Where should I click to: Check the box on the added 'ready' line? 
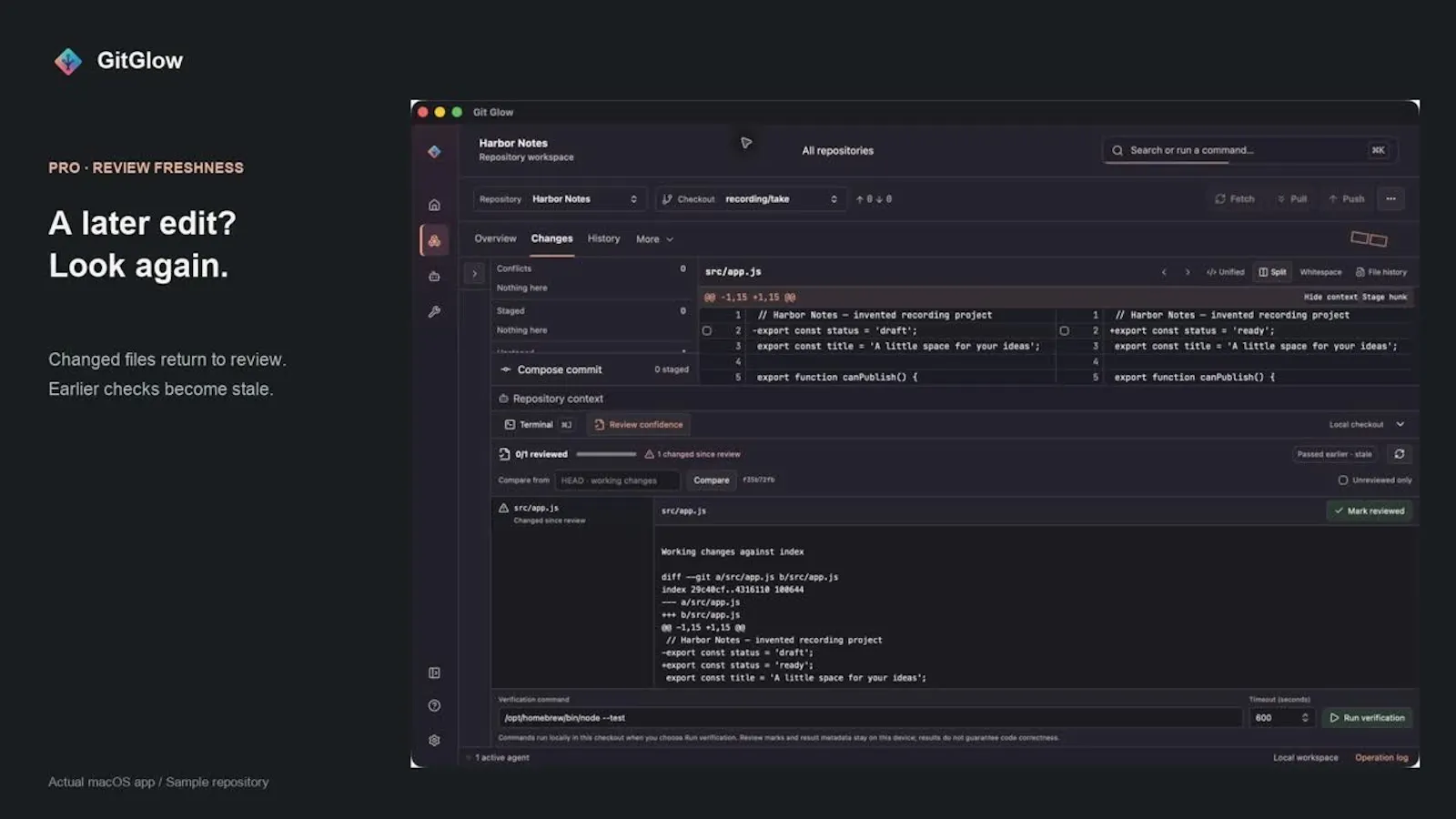coord(1064,331)
